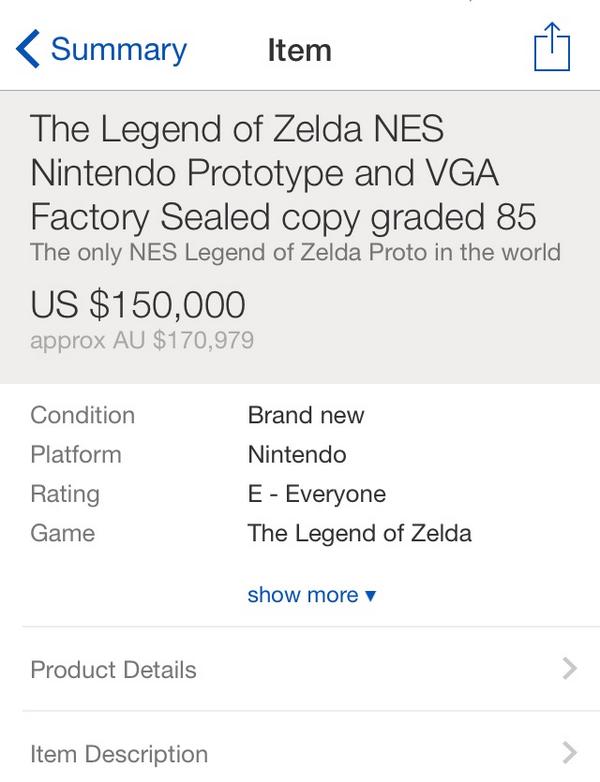Select the Nintendo platform value
This screenshot has width=600, height=782.
click(x=297, y=454)
